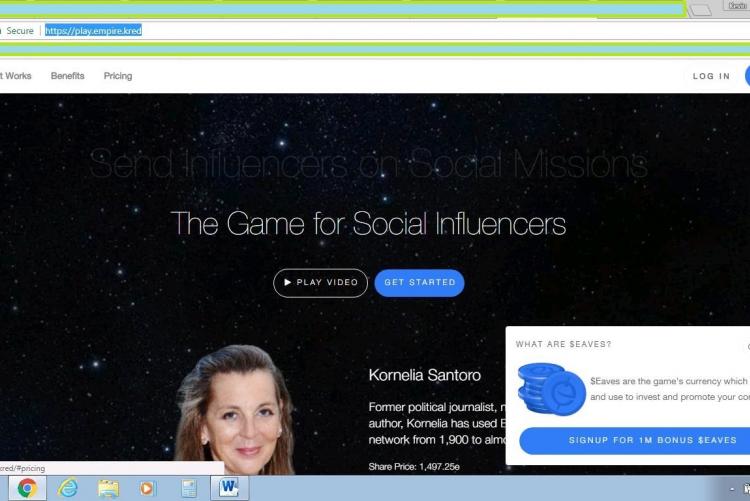Open the media player taskbar icon
Viewport: 750px width, 501px height.
click(148, 488)
